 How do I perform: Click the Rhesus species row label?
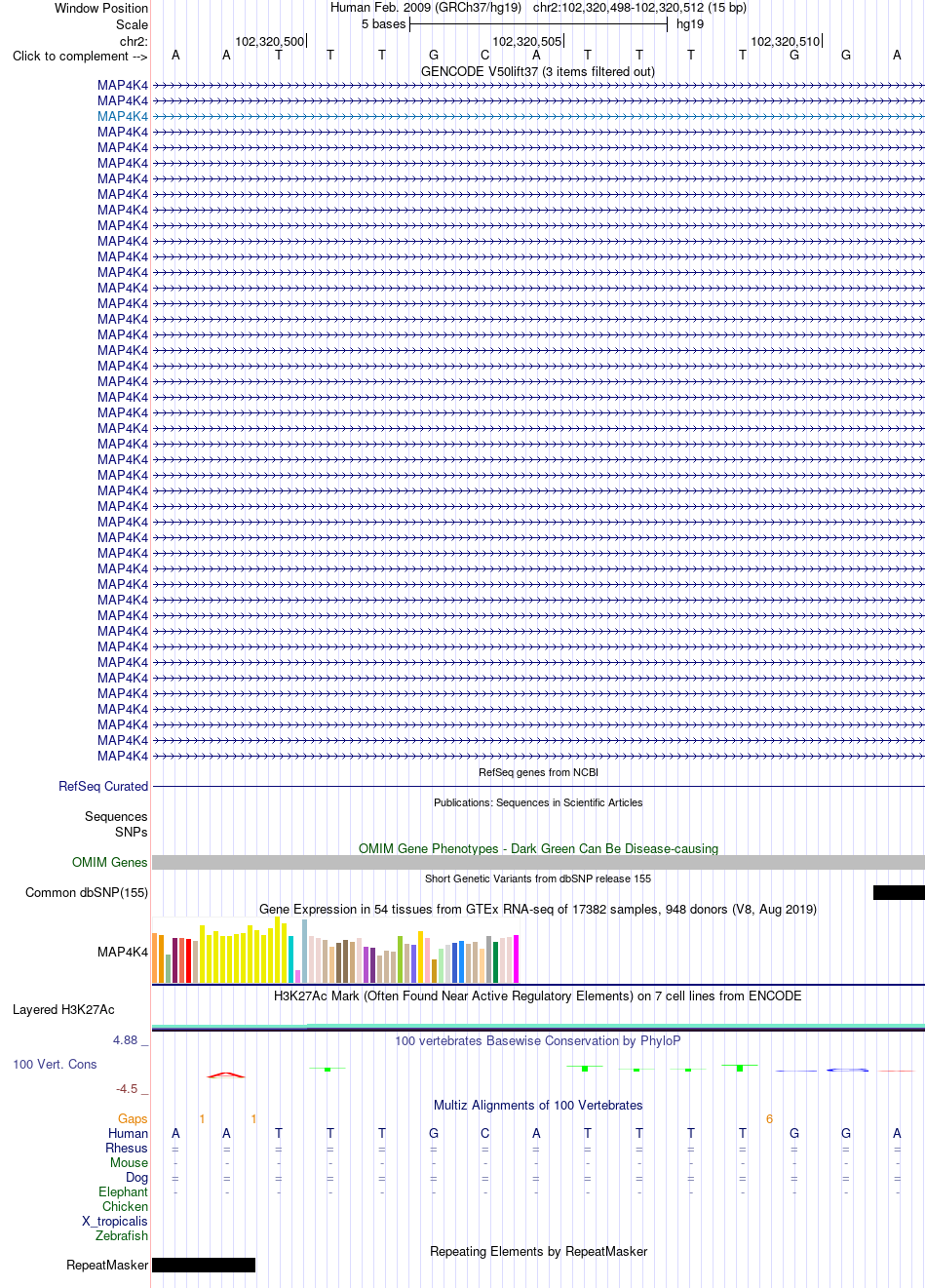[x=127, y=1148]
